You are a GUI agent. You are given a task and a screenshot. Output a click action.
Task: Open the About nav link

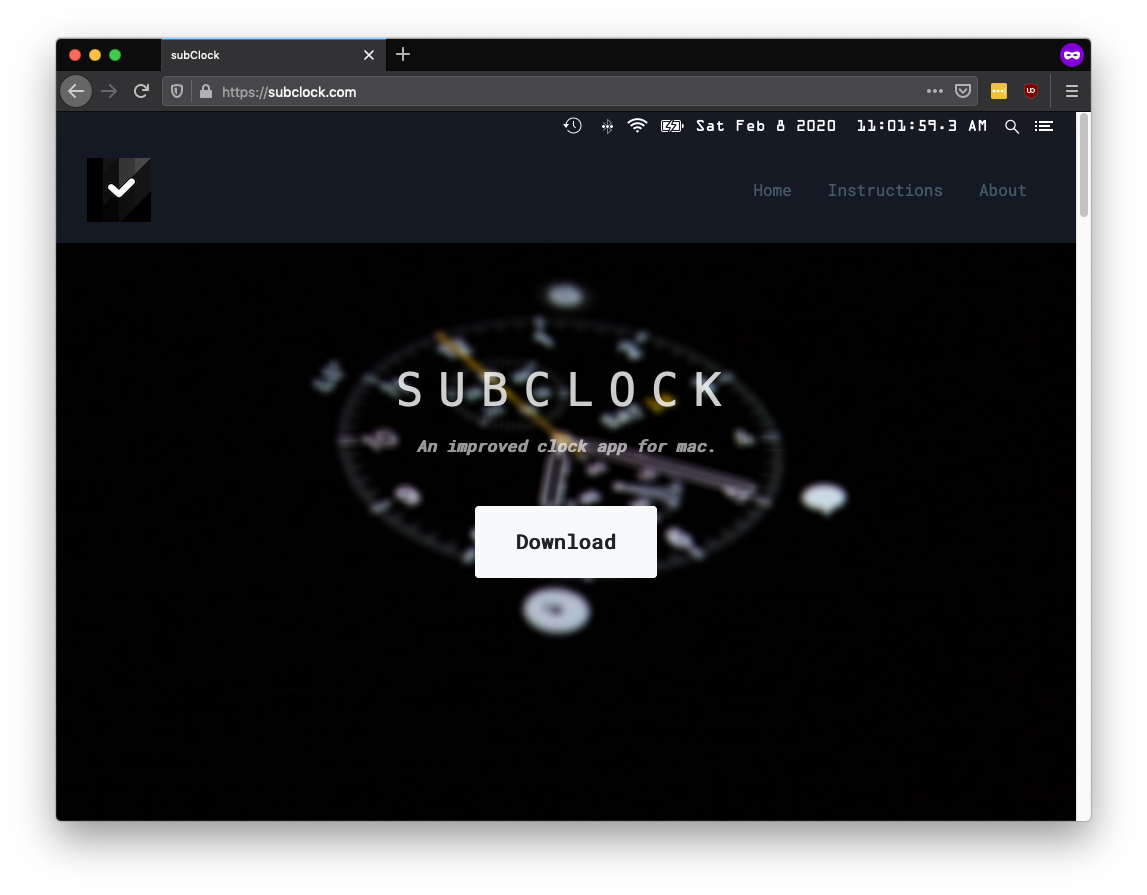[1003, 190]
